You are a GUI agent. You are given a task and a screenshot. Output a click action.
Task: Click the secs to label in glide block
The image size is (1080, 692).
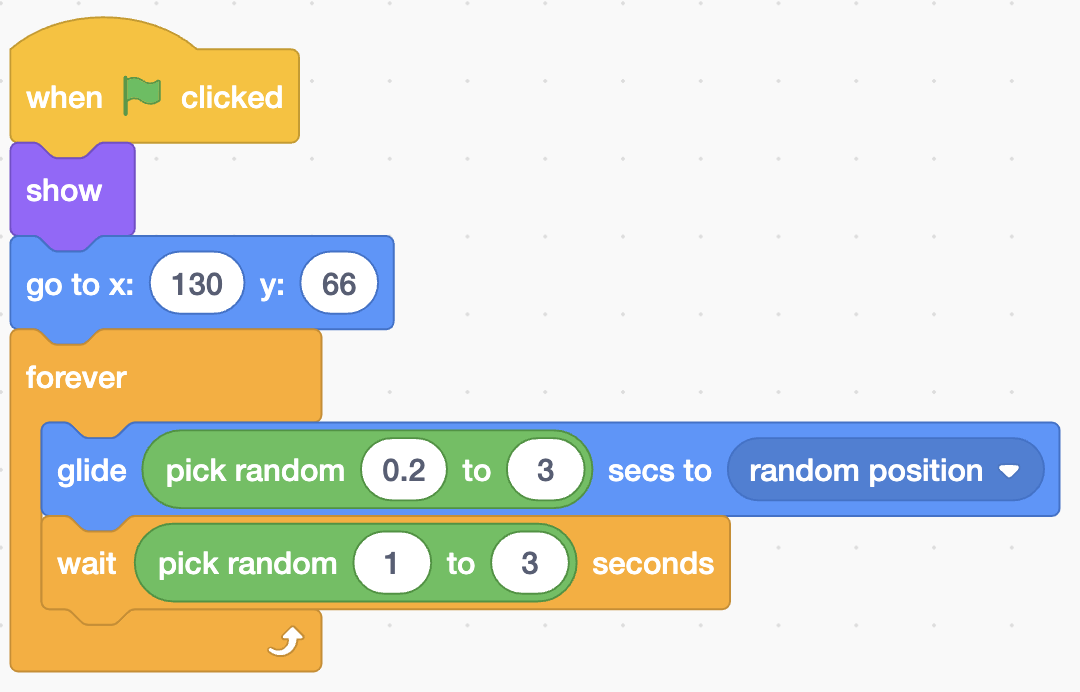coord(659,471)
